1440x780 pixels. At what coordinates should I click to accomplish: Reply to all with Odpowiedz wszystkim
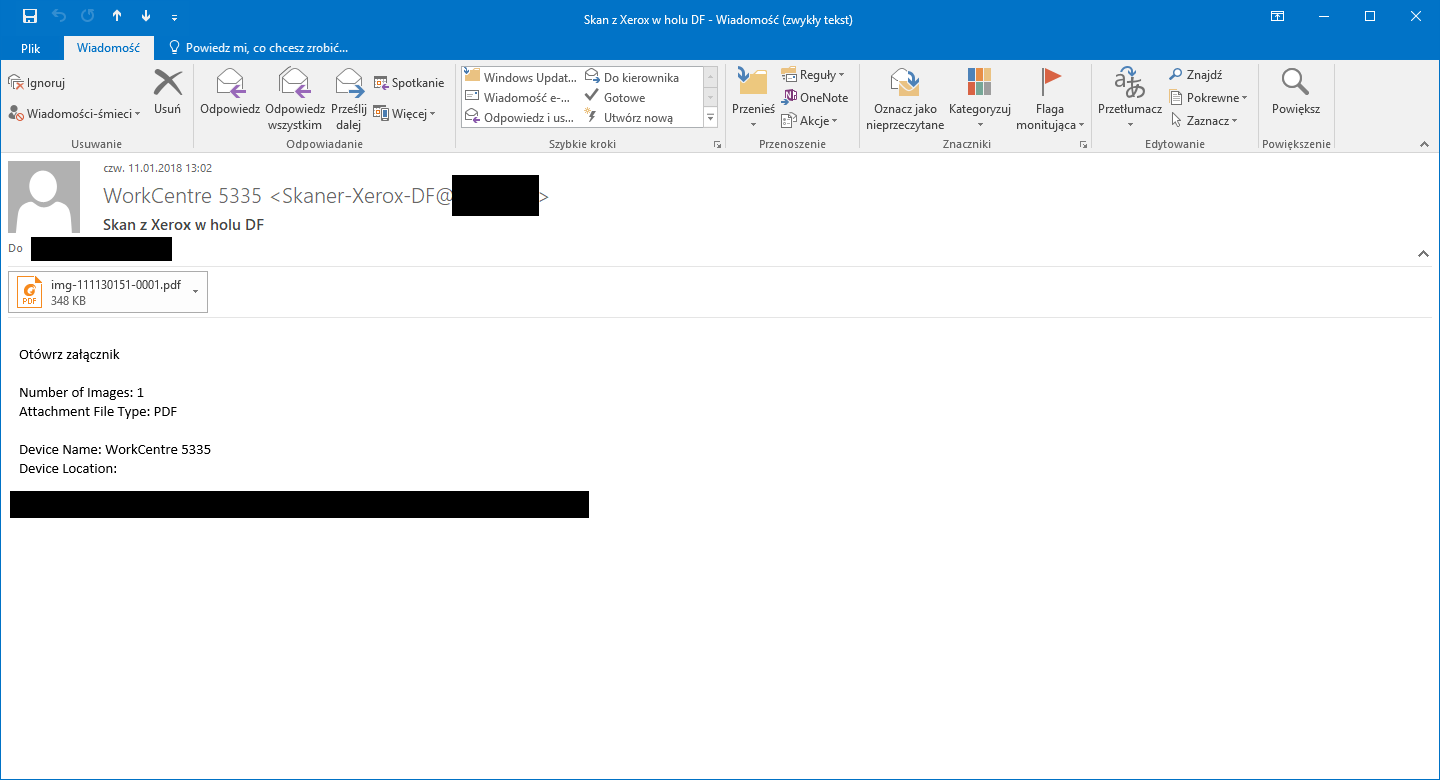(x=295, y=99)
